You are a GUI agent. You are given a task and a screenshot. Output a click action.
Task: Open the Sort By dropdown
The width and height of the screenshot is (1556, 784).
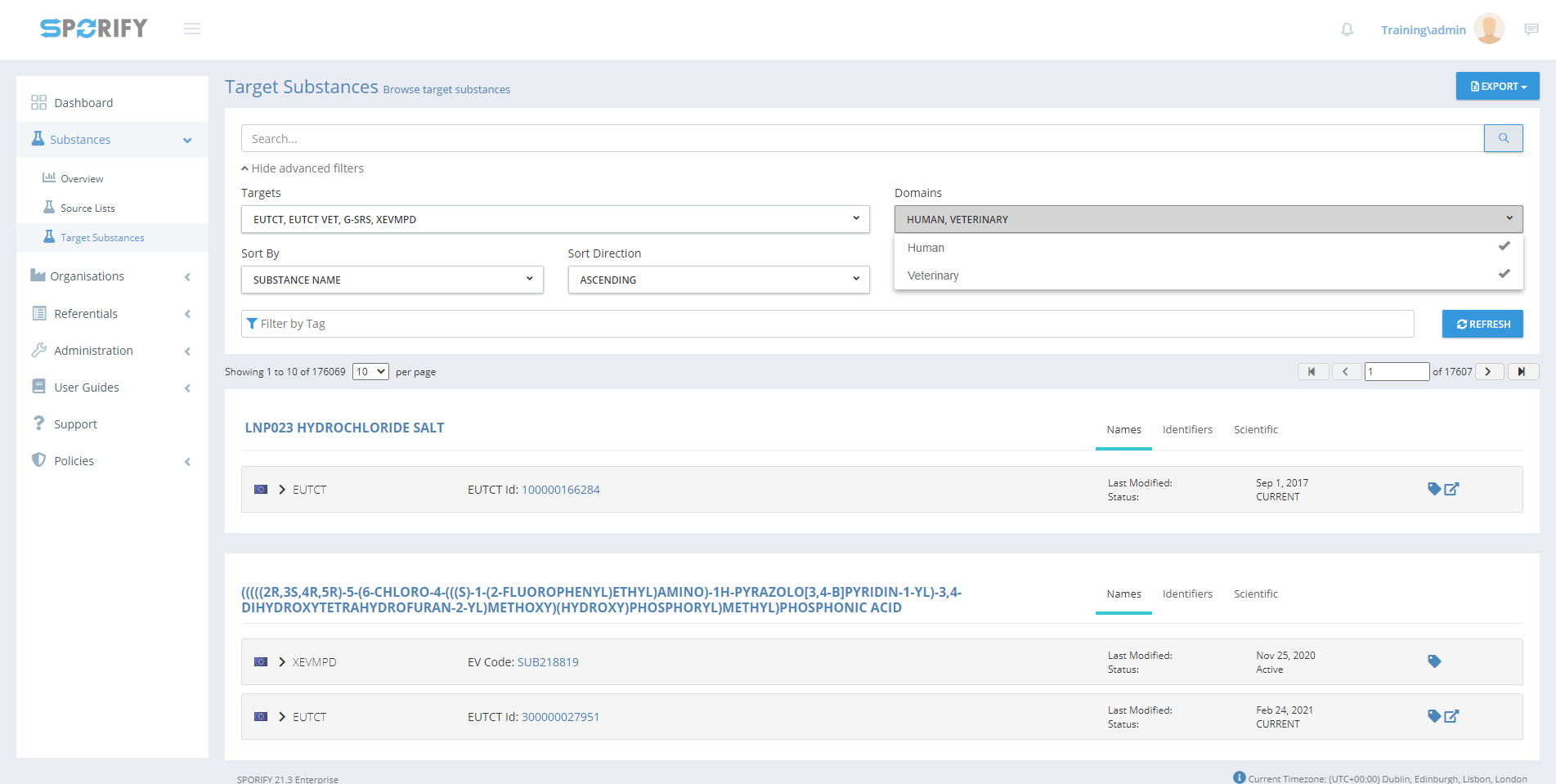pos(392,280)
